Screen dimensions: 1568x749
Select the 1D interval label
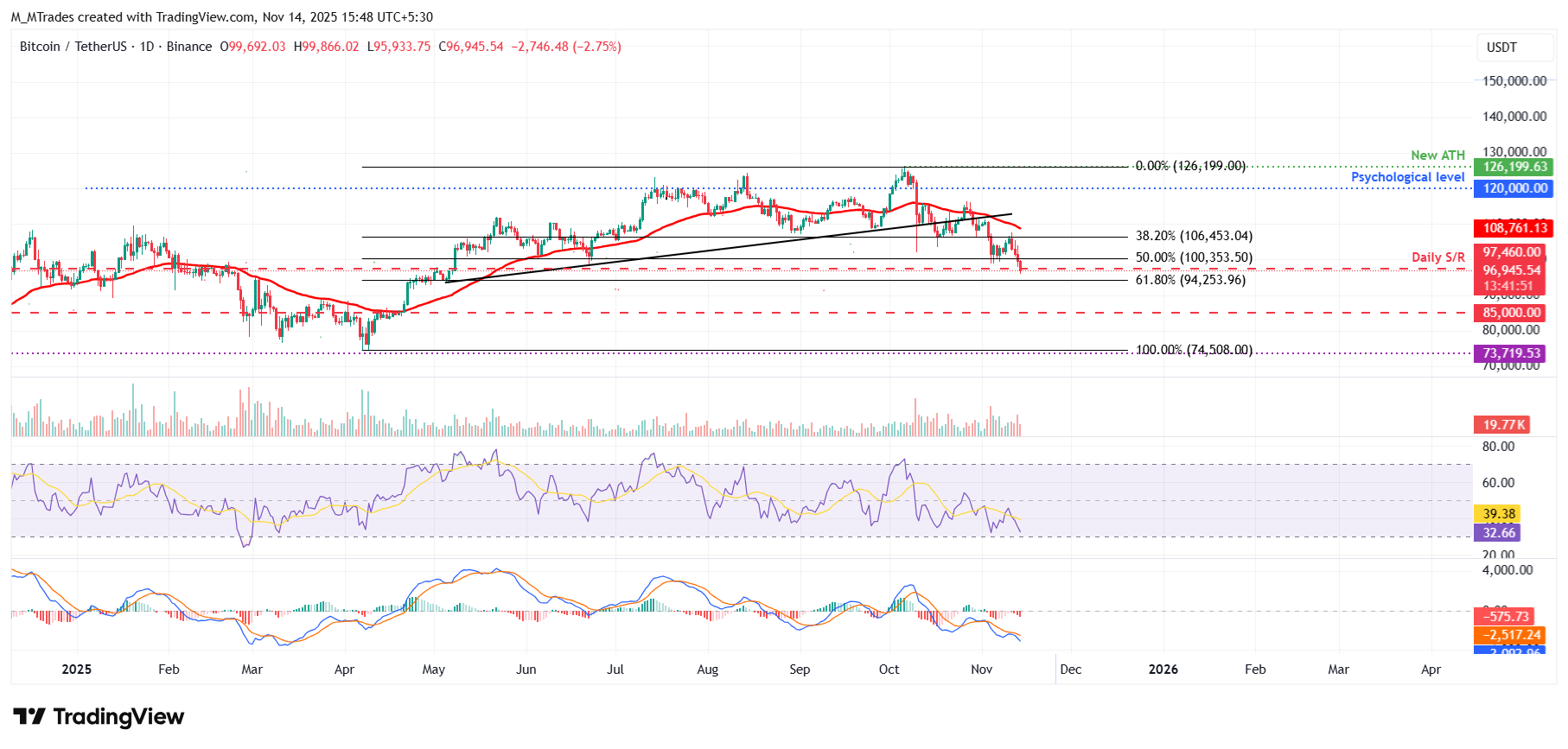click(147, 47)
